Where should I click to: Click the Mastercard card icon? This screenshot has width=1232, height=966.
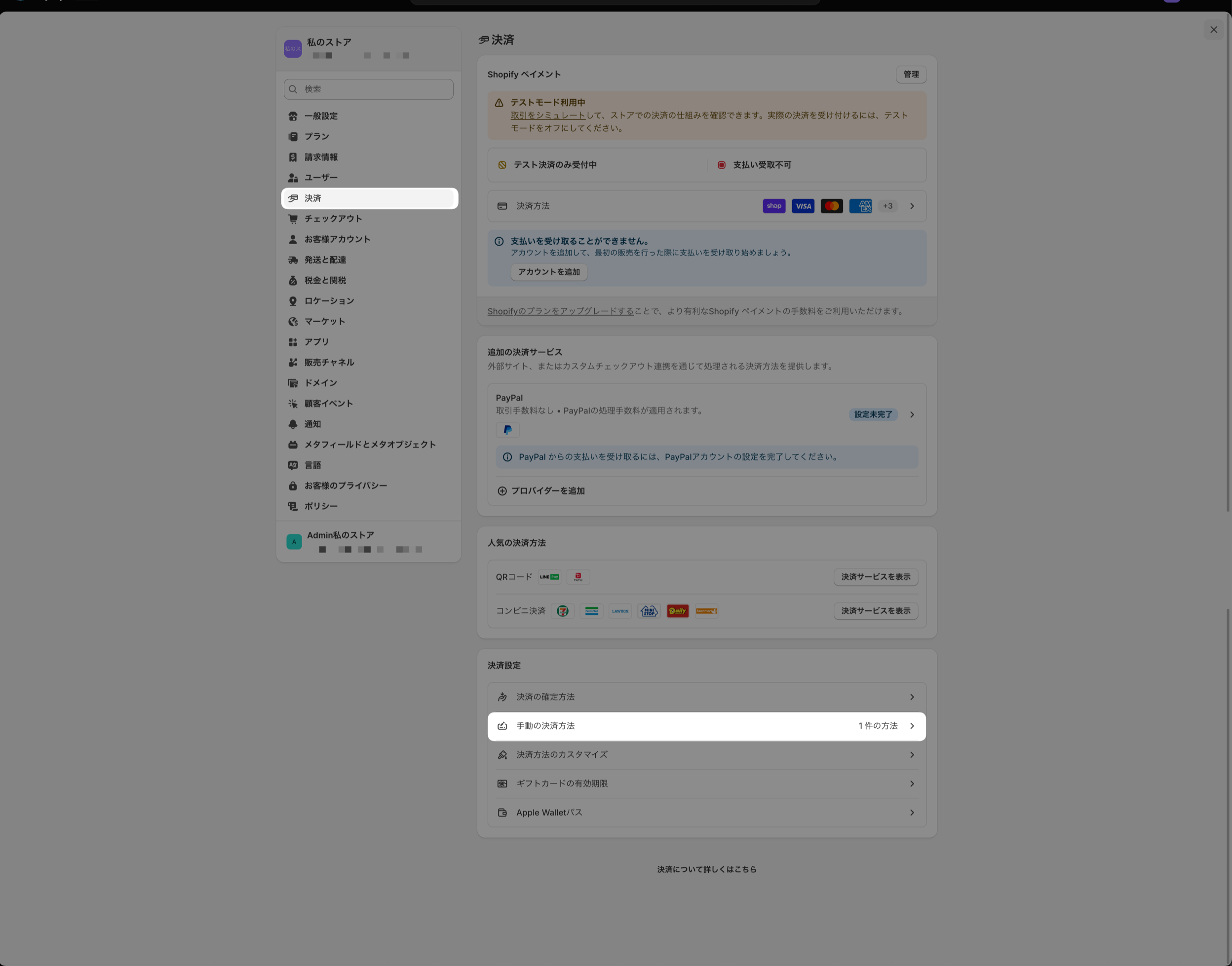(x=831, y=206)
